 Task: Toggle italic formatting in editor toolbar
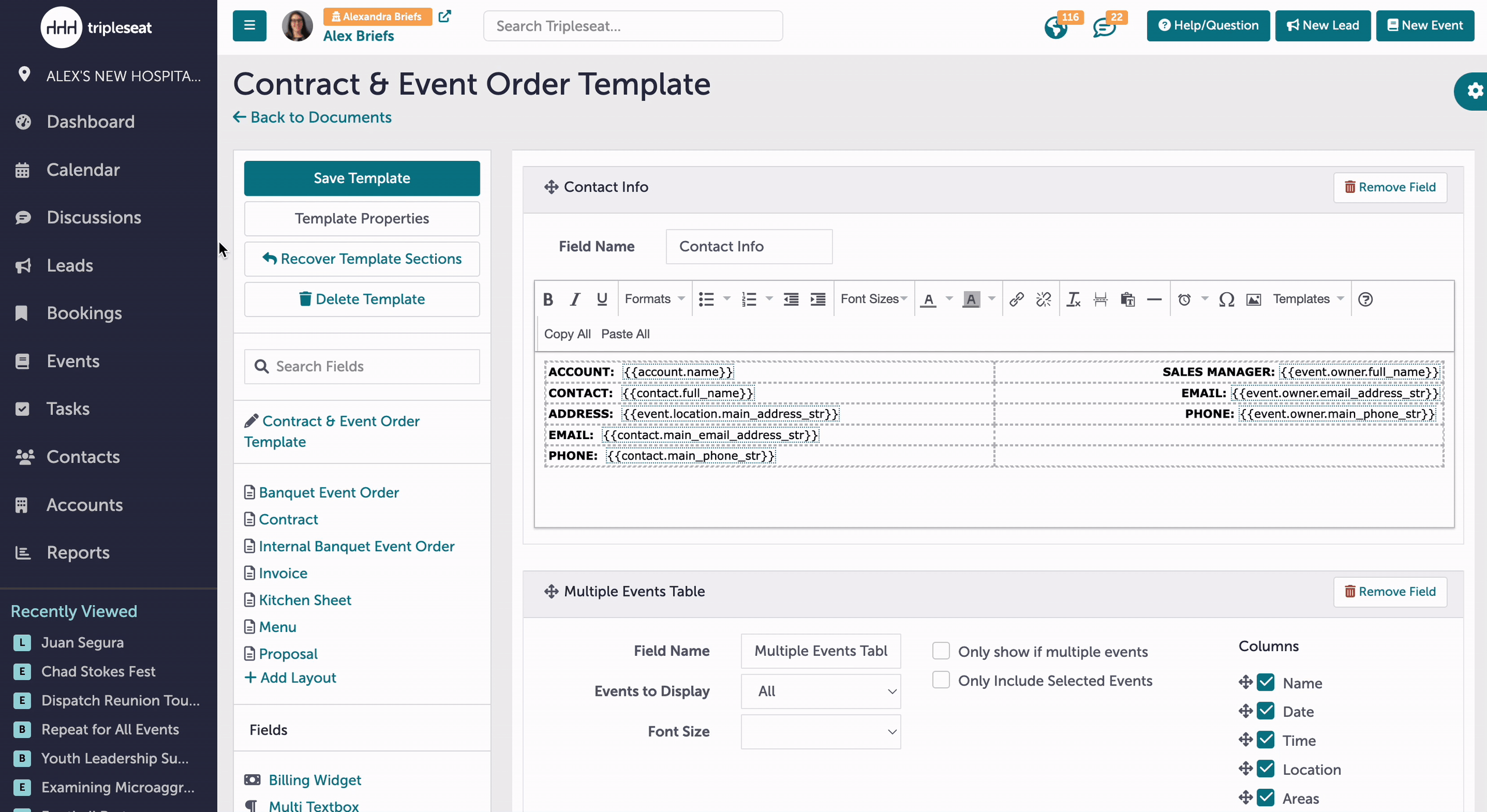tap(575, 299)
